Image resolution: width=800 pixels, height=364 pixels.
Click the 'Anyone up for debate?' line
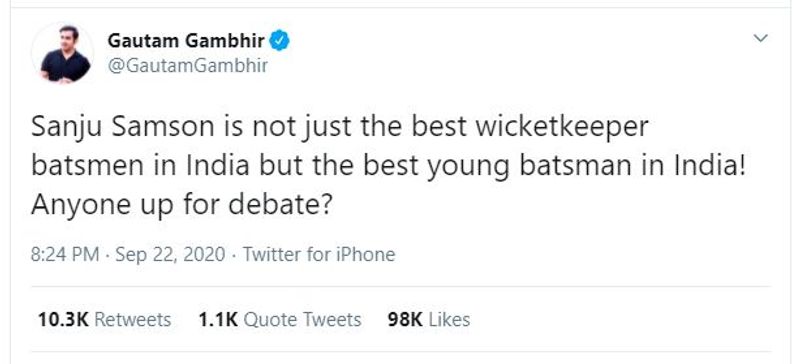[x=182, y=205]
